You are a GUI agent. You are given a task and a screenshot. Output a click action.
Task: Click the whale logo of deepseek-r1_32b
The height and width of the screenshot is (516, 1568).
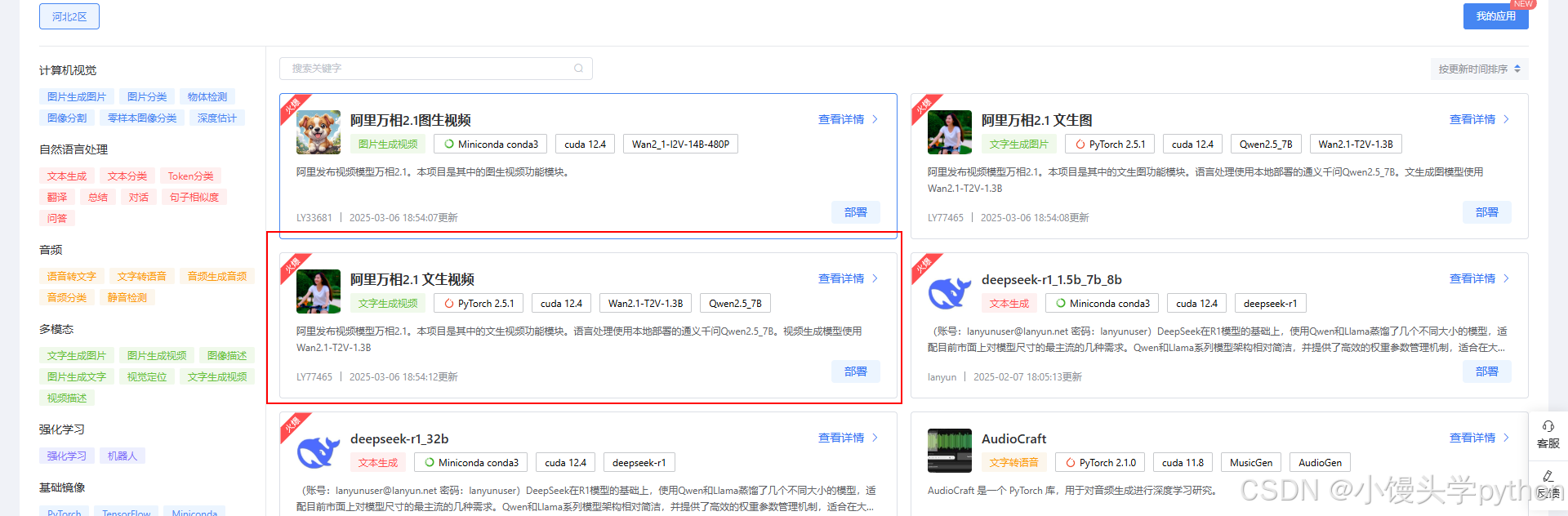(318, 451)
